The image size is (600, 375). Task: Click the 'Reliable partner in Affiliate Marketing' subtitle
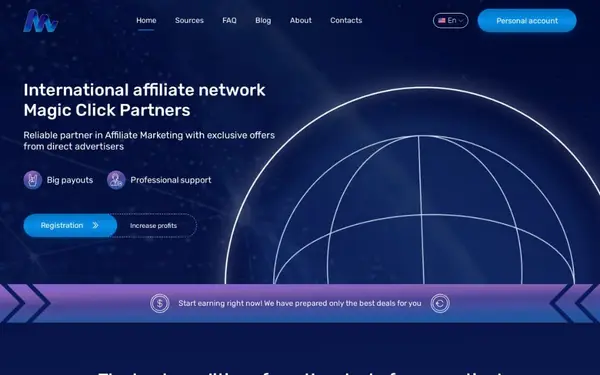[149, 141]
